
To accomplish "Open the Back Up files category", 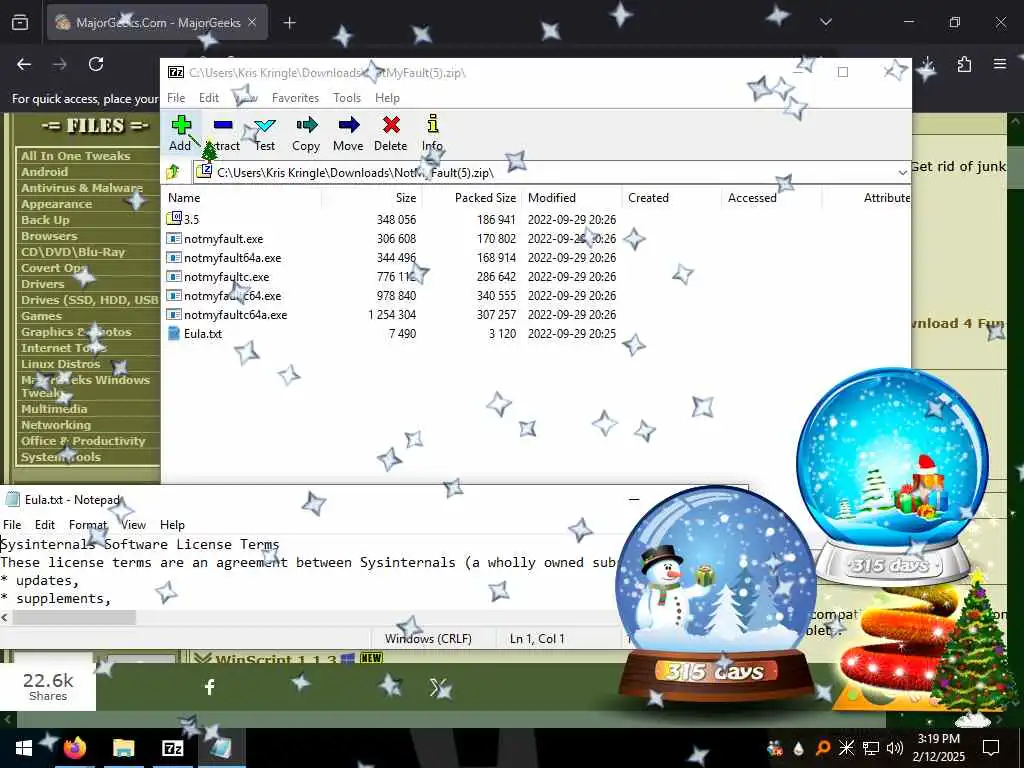I will (x=45, y=220).
